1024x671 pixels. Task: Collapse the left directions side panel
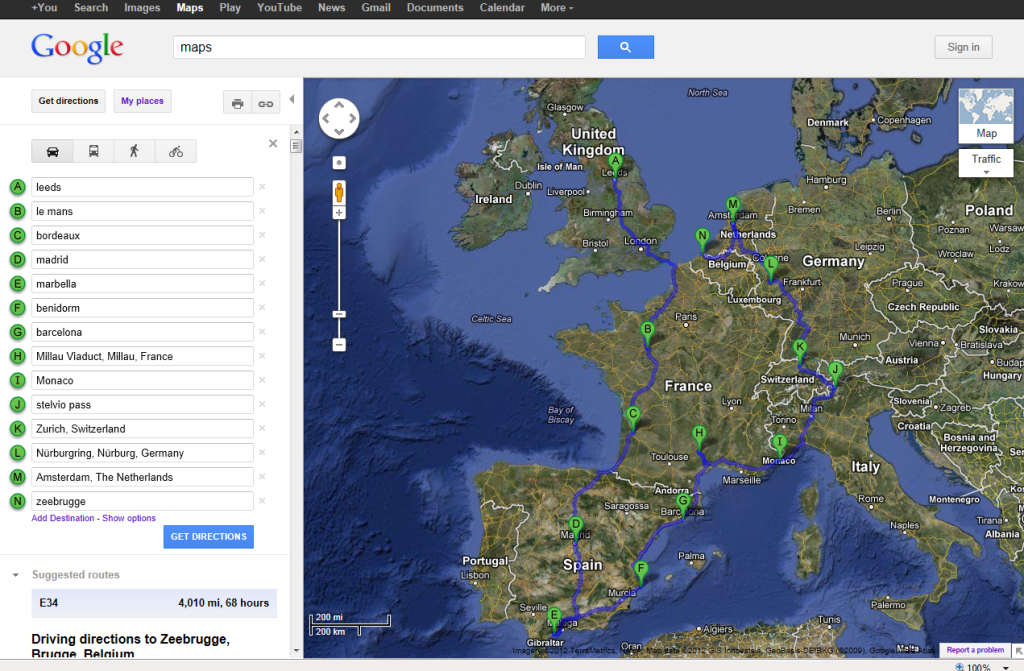click(x=292, y=99)
